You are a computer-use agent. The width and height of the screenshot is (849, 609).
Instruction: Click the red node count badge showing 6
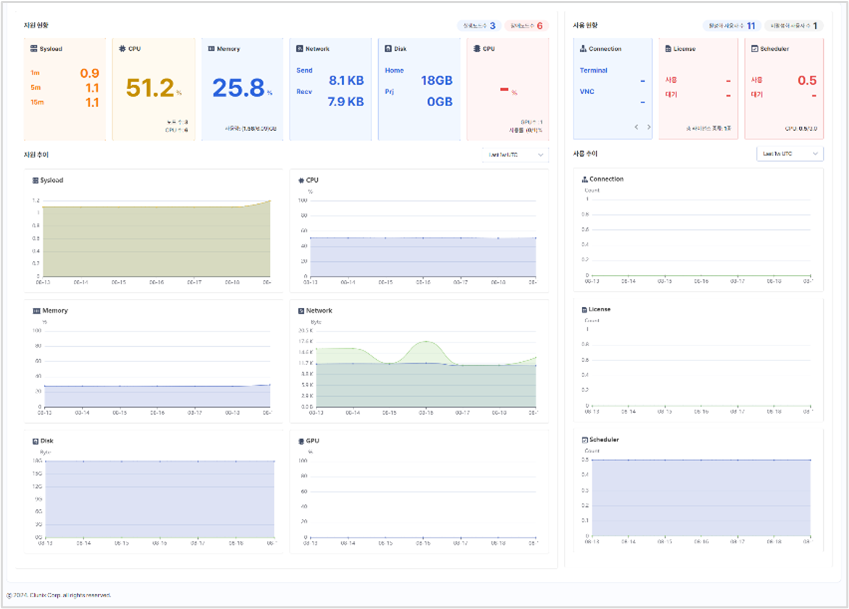pyautogui.click(x=525, y=25)
